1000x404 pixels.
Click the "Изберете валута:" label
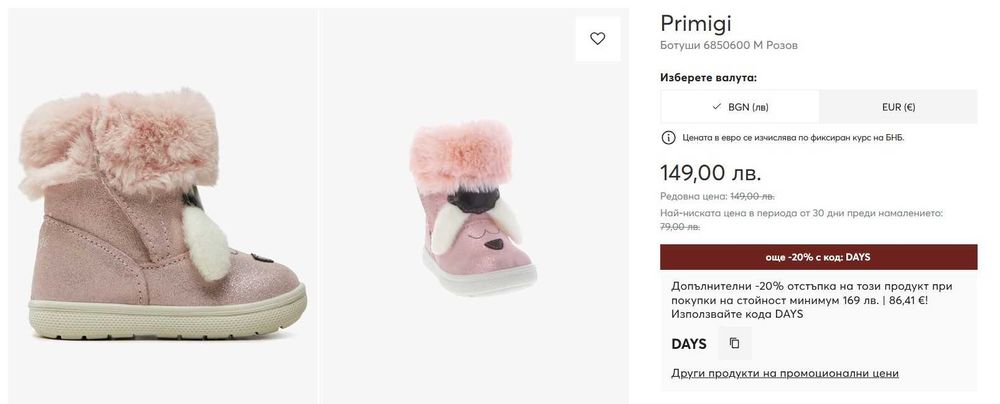[709, 77]
